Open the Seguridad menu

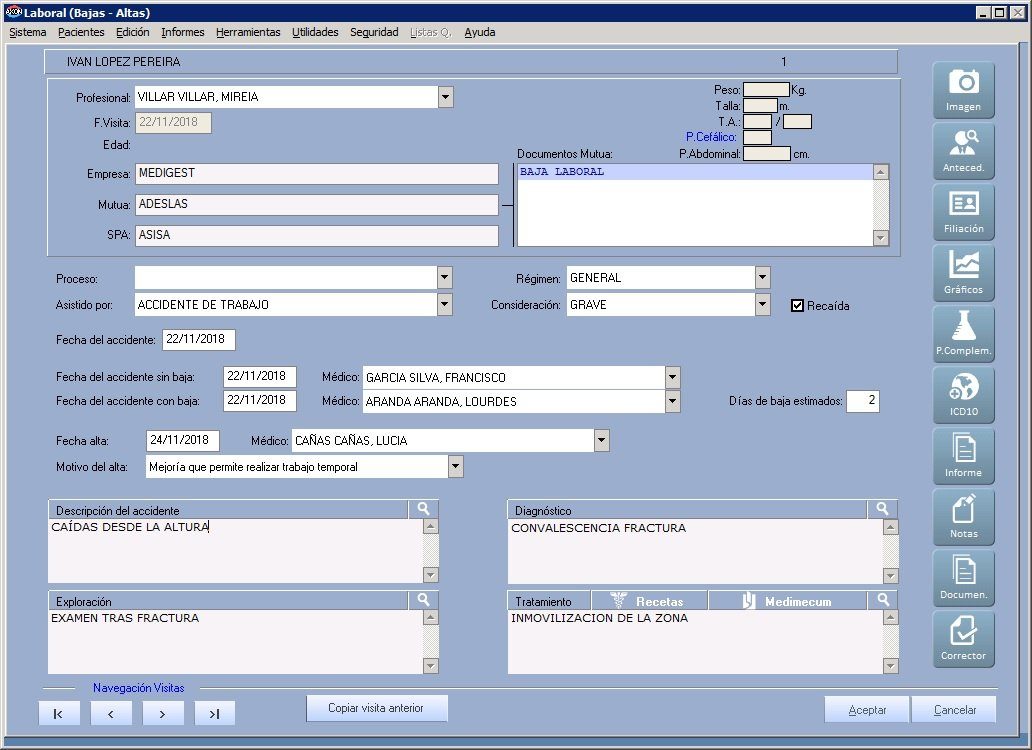tap(374, 32)
